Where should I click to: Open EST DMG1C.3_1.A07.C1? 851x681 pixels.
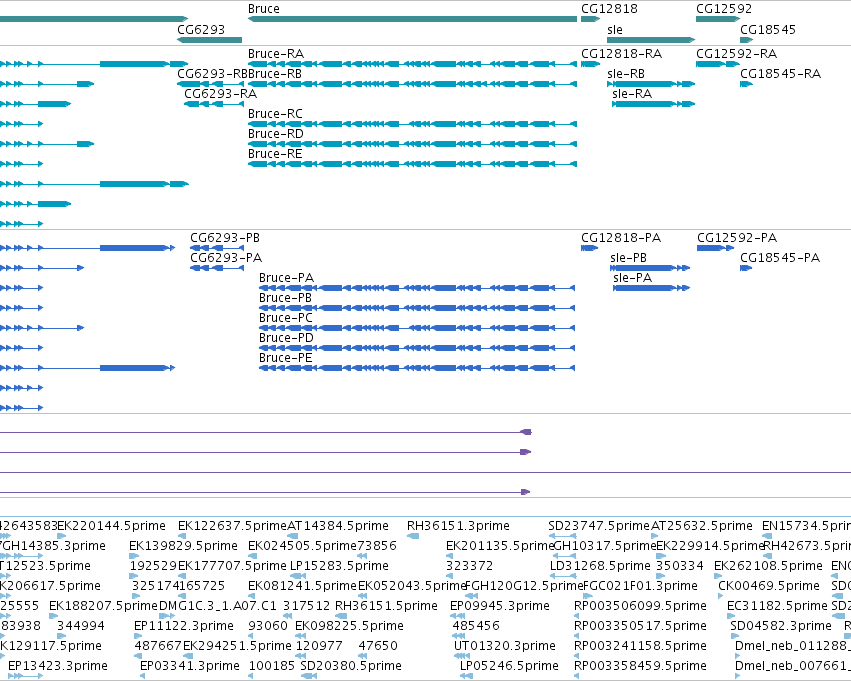pyautogui.click(x=218, y=606)
